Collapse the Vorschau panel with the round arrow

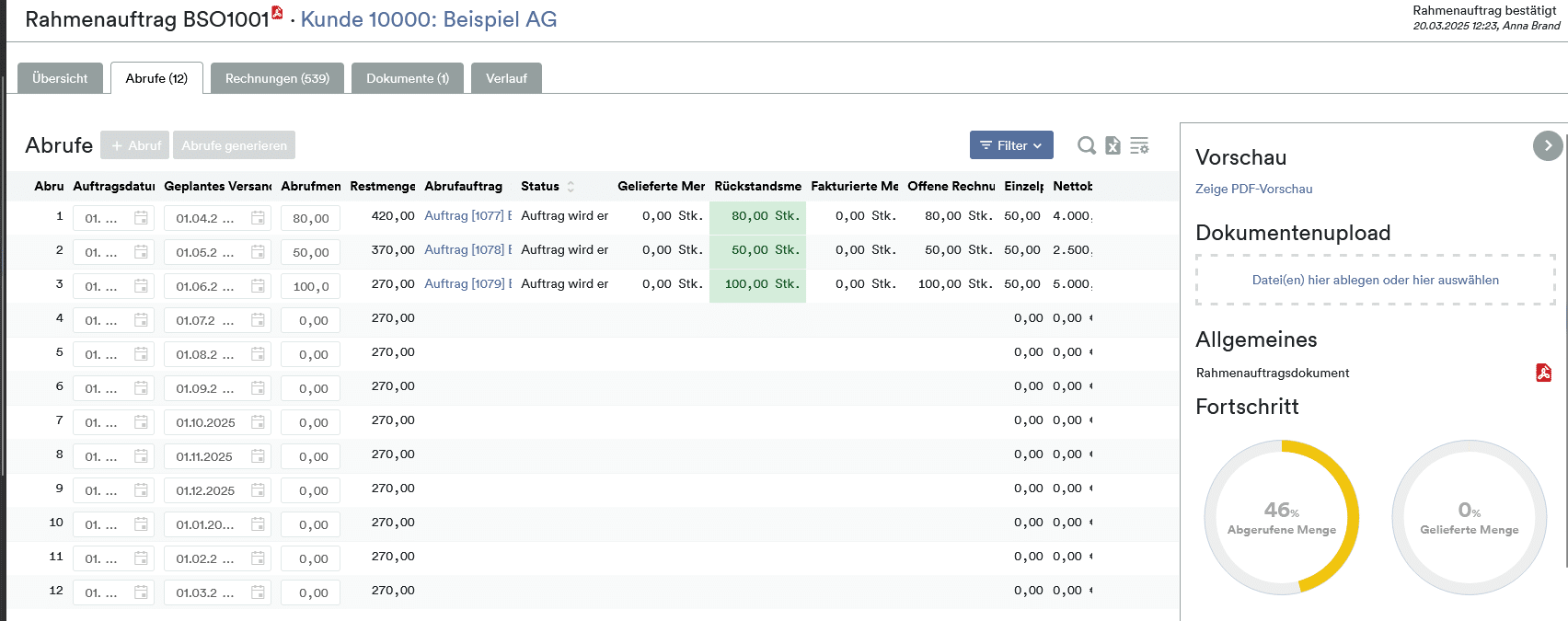coord(1548,145)
